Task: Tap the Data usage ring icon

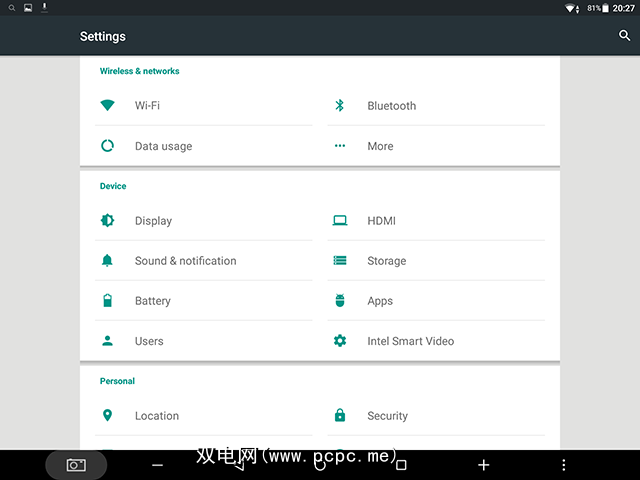Action: 107,146
